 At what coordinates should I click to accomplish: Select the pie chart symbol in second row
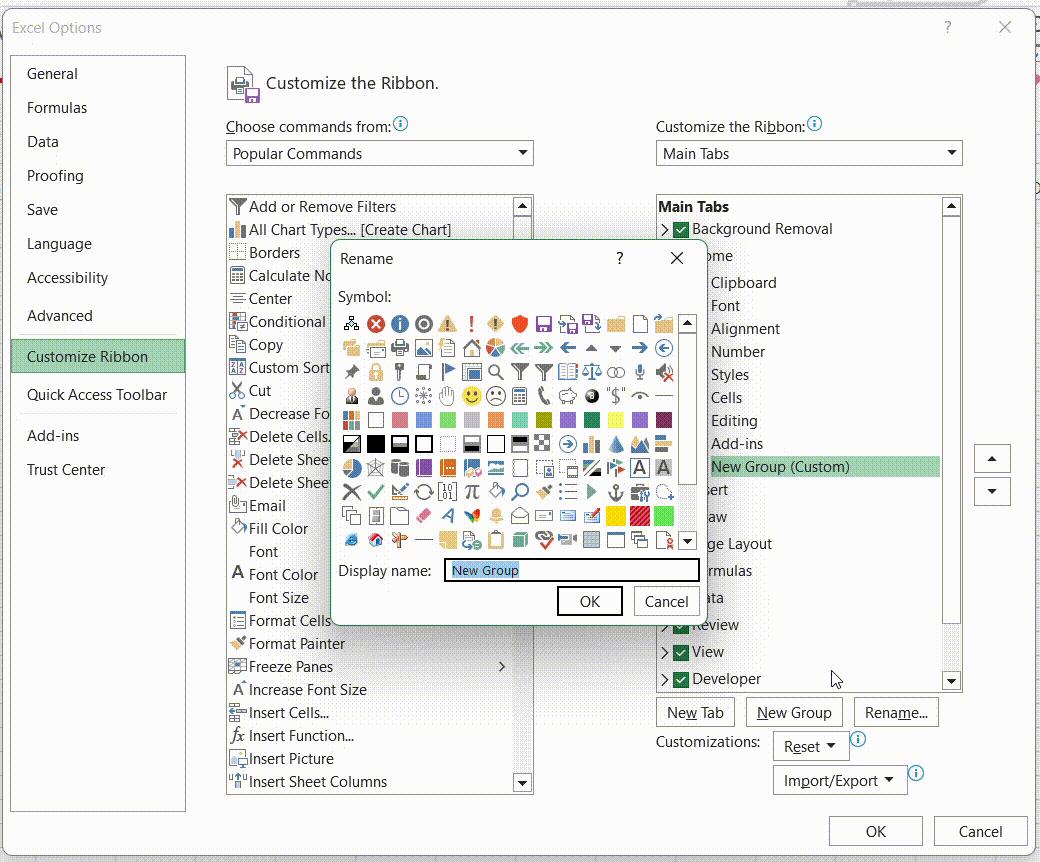point(495,348)
